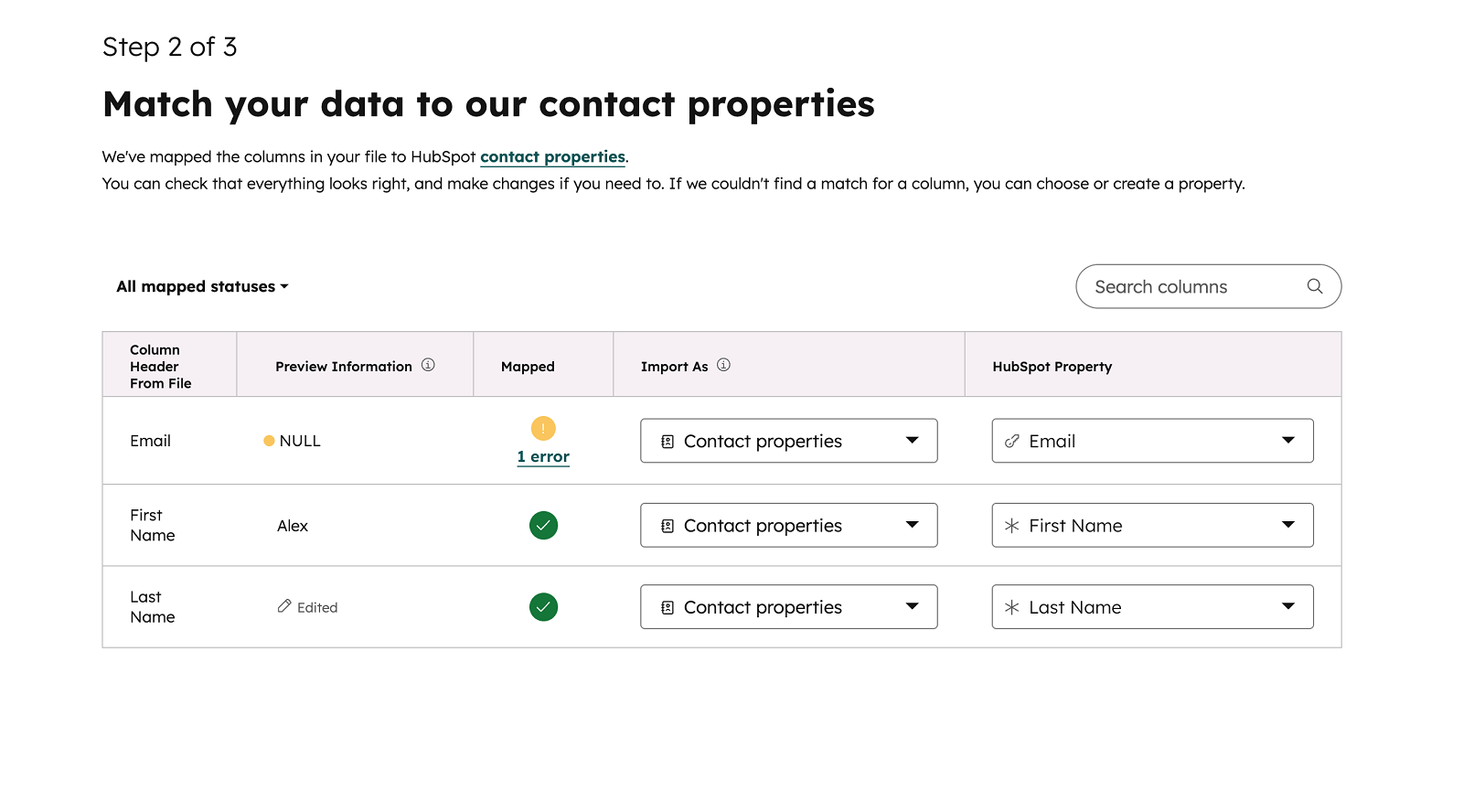Click the green checkmark in the First Name row

click(543, 525)
